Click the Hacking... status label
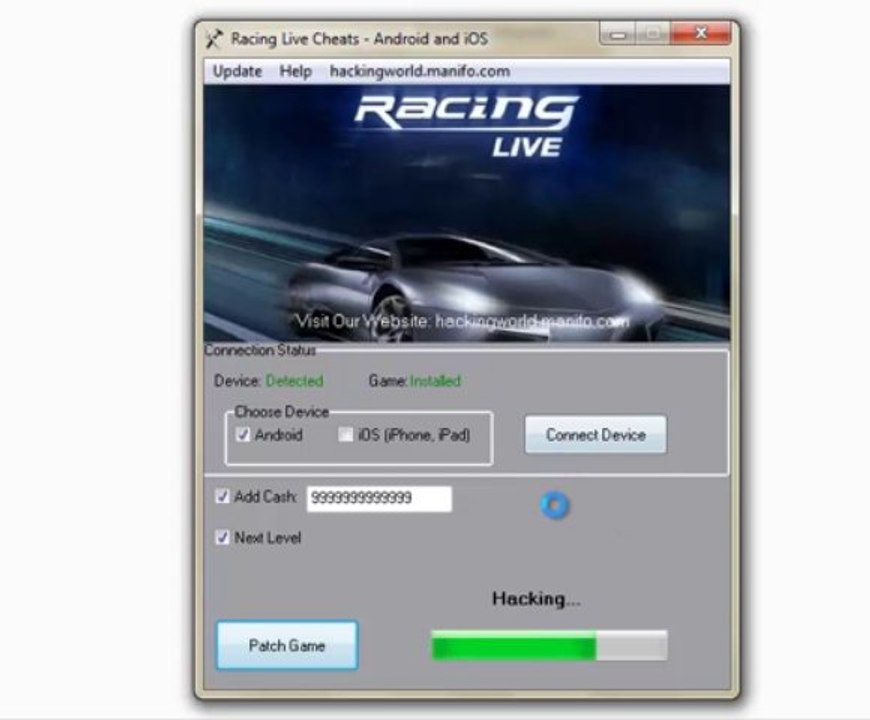Image resolution: width=870 pixels, height=720 pixels. tap(536, 599)
